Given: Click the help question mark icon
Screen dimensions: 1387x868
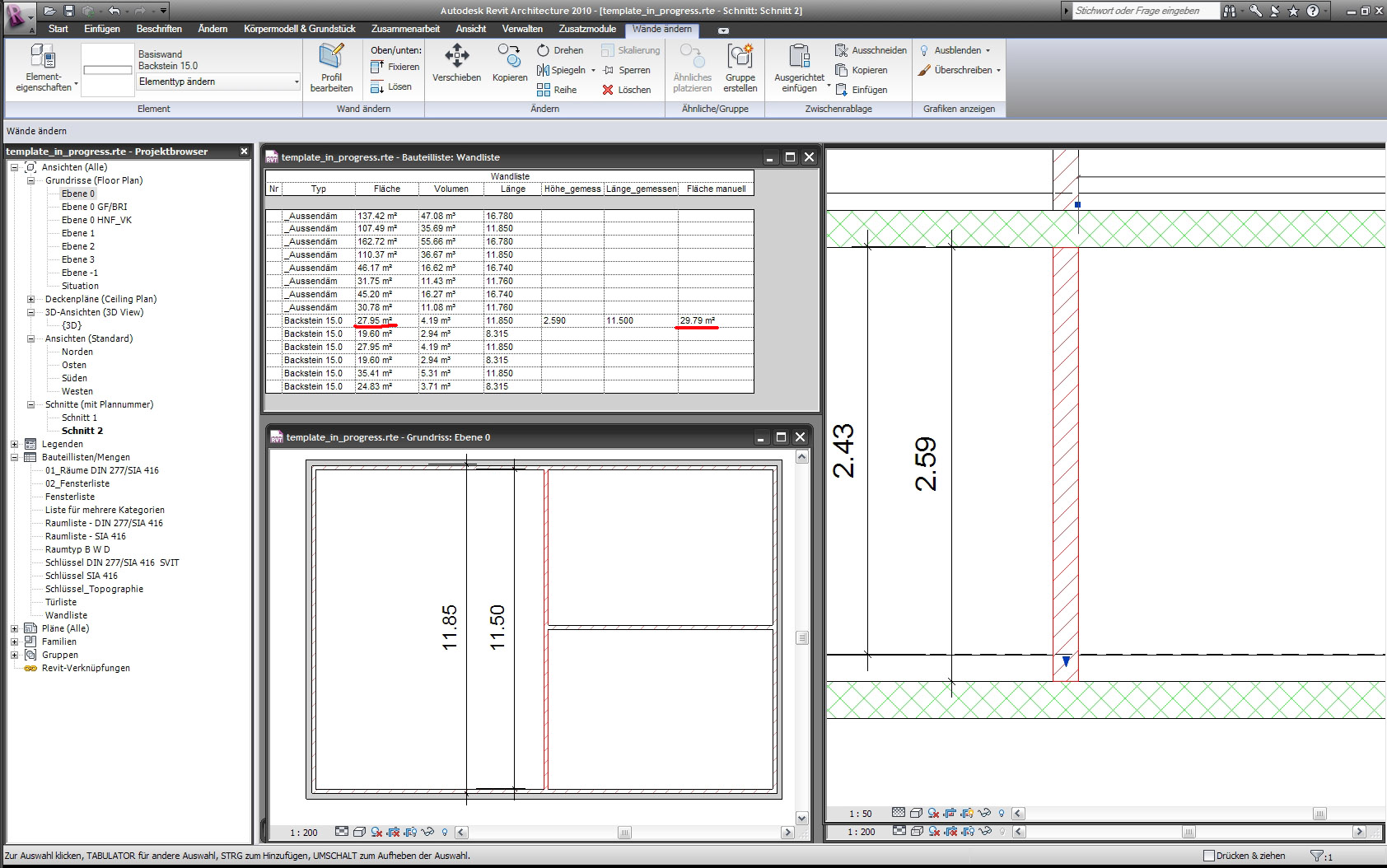Looking at the screenshot, I should pos(1313,11).
